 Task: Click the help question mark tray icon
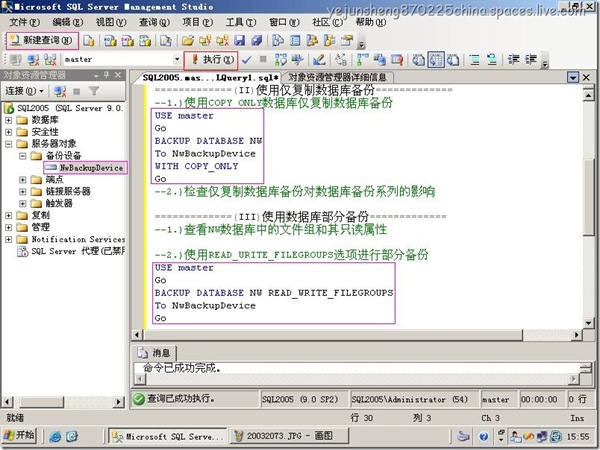[484, 436]
